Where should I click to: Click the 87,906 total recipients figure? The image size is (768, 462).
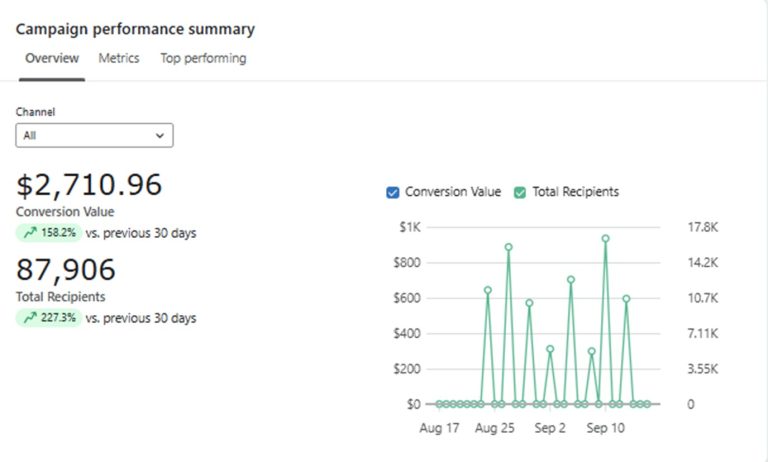[x=66, y=270]
